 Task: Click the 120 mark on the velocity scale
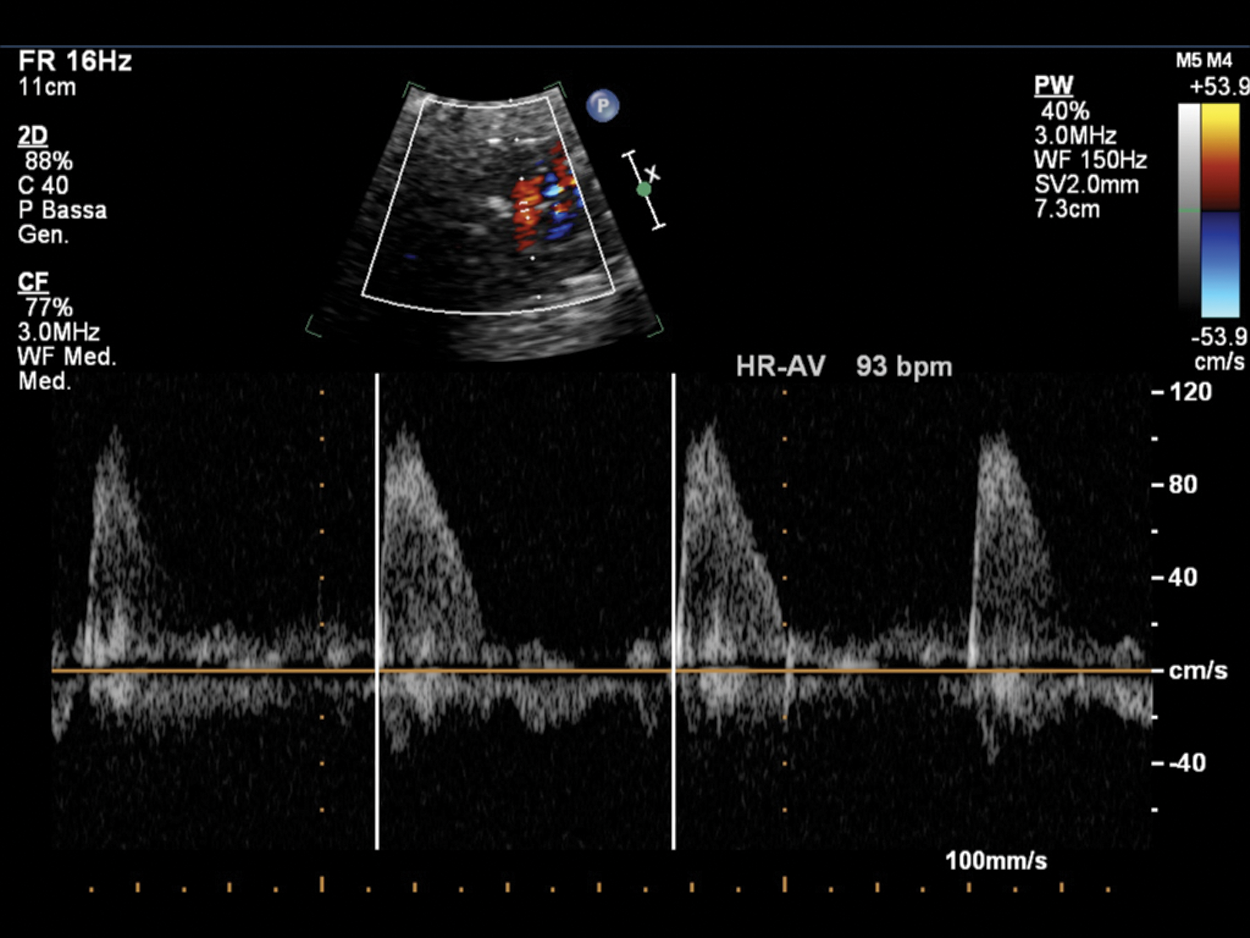pos(1191,392)
